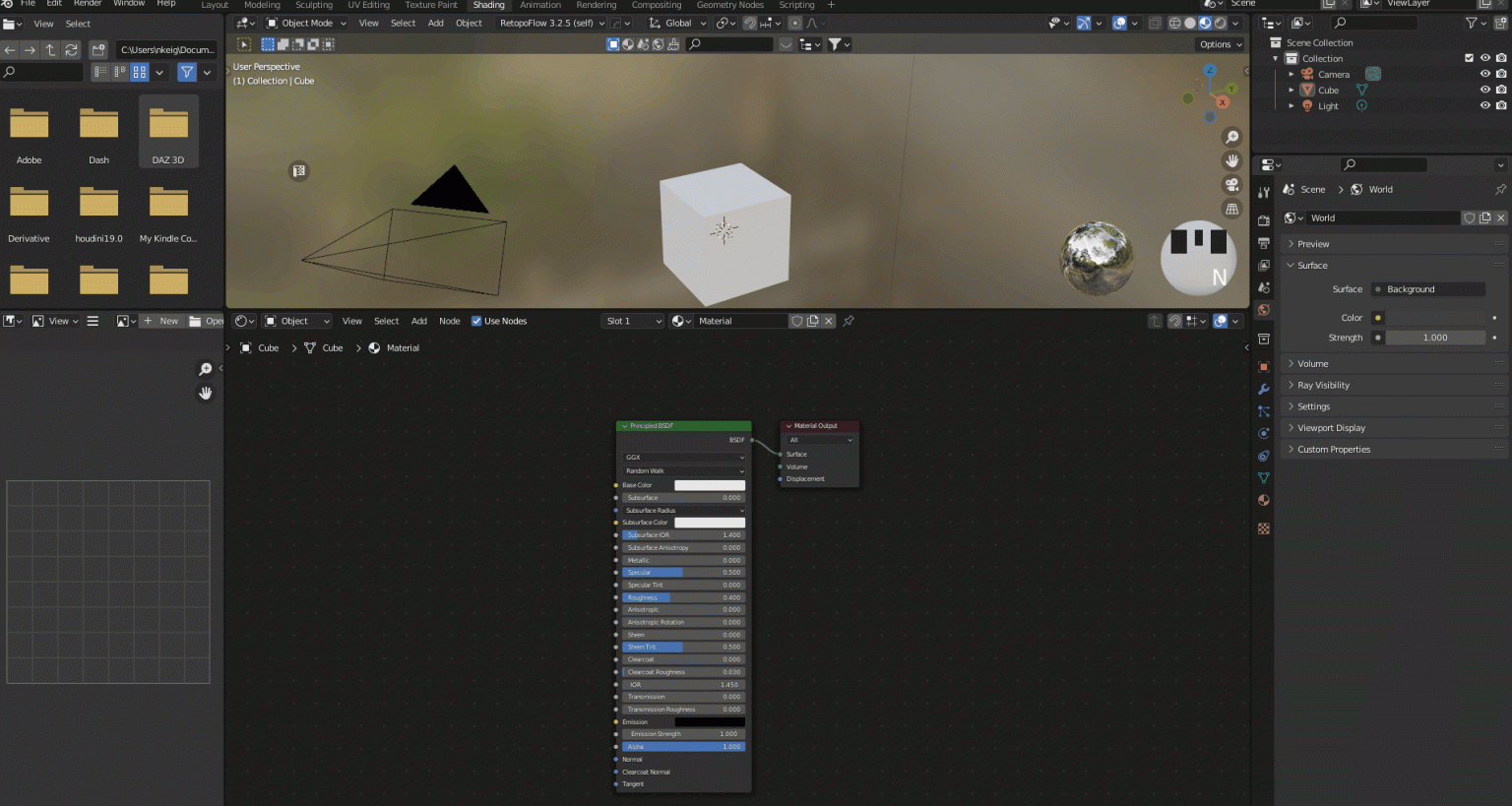This screenshot has width=1512, height=806.
Task: Toggle the viewport camera view icon
Action: point(1231,184)
